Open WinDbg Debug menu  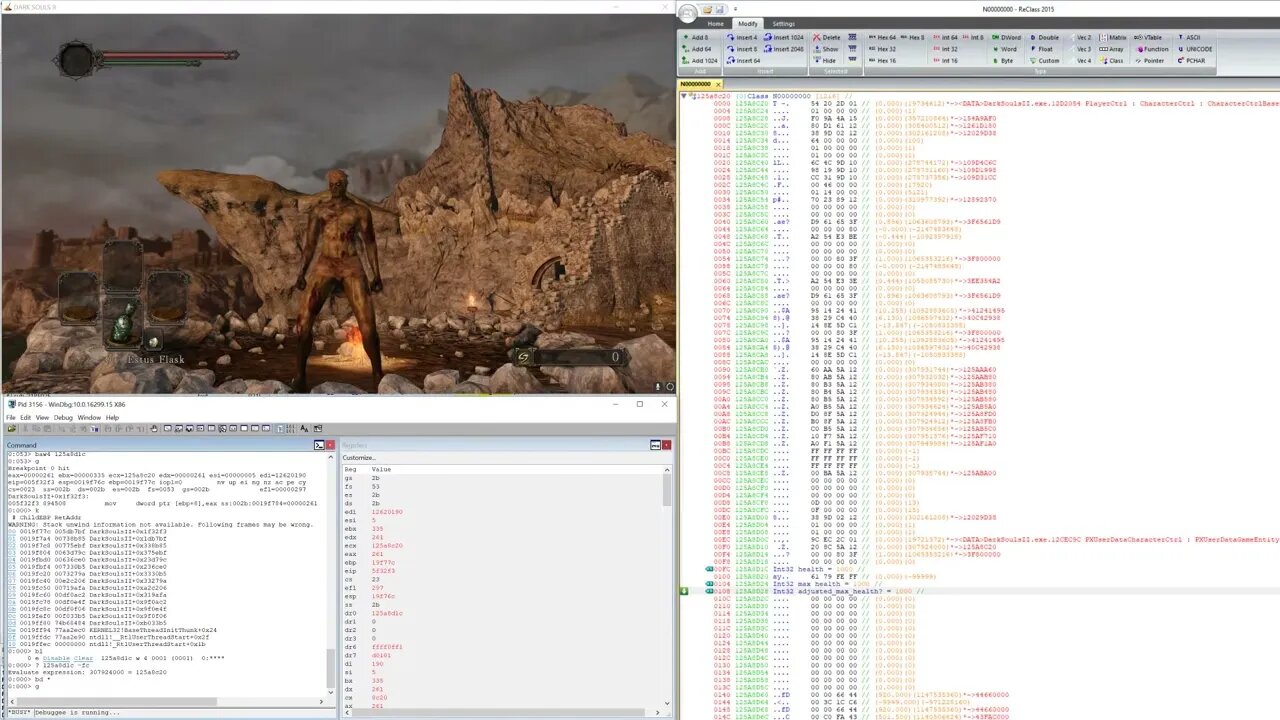point(63,417)
